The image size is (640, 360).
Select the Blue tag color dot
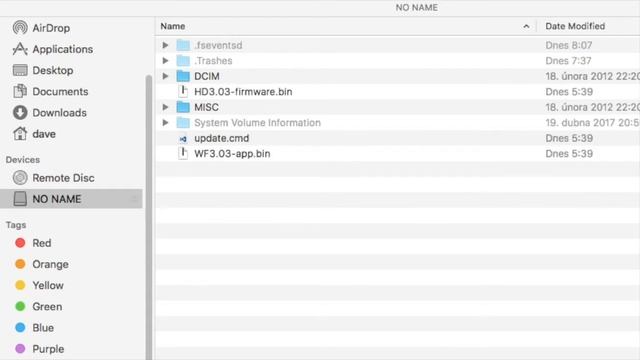pos(20,327)
